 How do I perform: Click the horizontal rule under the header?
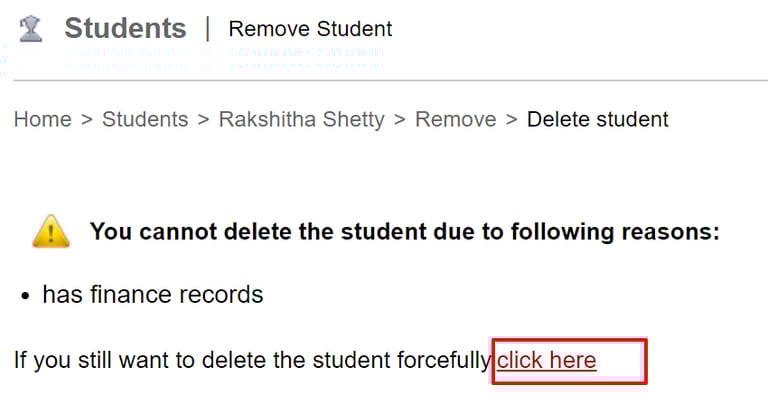coord(384,80)
